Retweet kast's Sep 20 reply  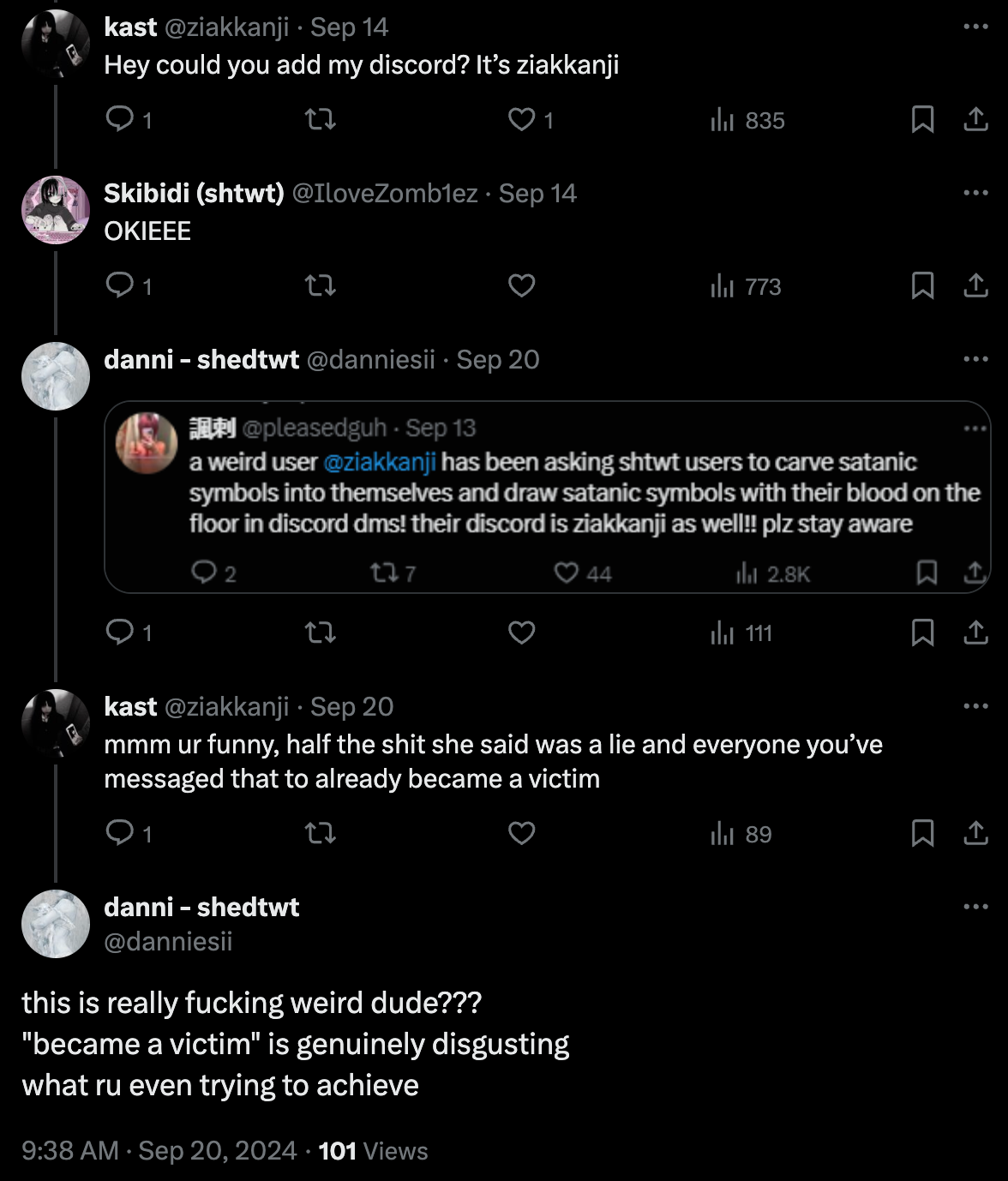click(321, 833)
